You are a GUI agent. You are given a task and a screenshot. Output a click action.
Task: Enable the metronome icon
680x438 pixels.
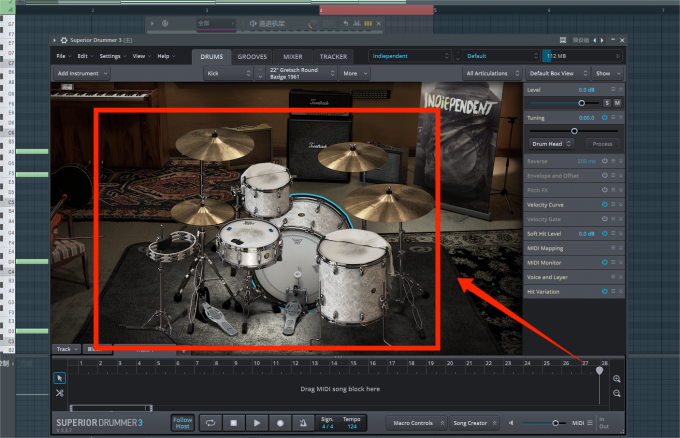[x=303, y=423]
